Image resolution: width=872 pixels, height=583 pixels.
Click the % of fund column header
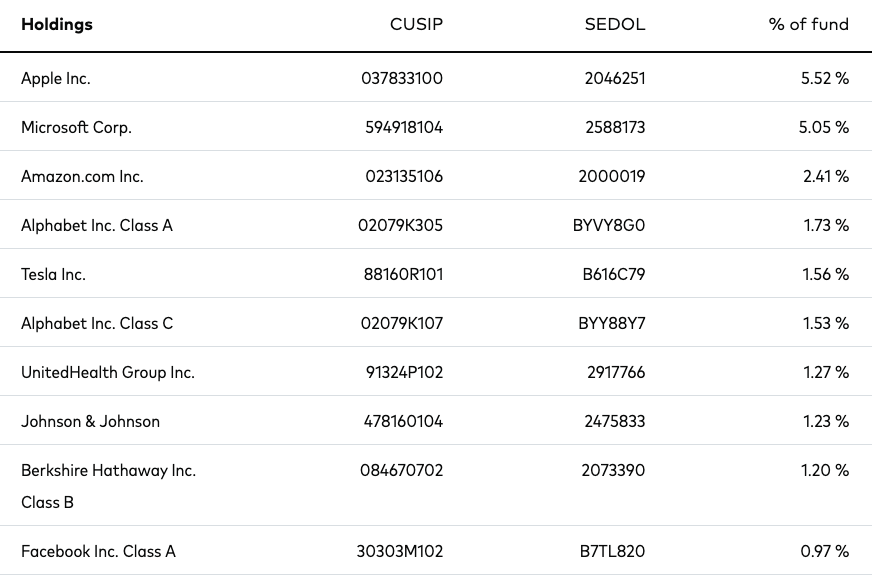coord(809,24)
